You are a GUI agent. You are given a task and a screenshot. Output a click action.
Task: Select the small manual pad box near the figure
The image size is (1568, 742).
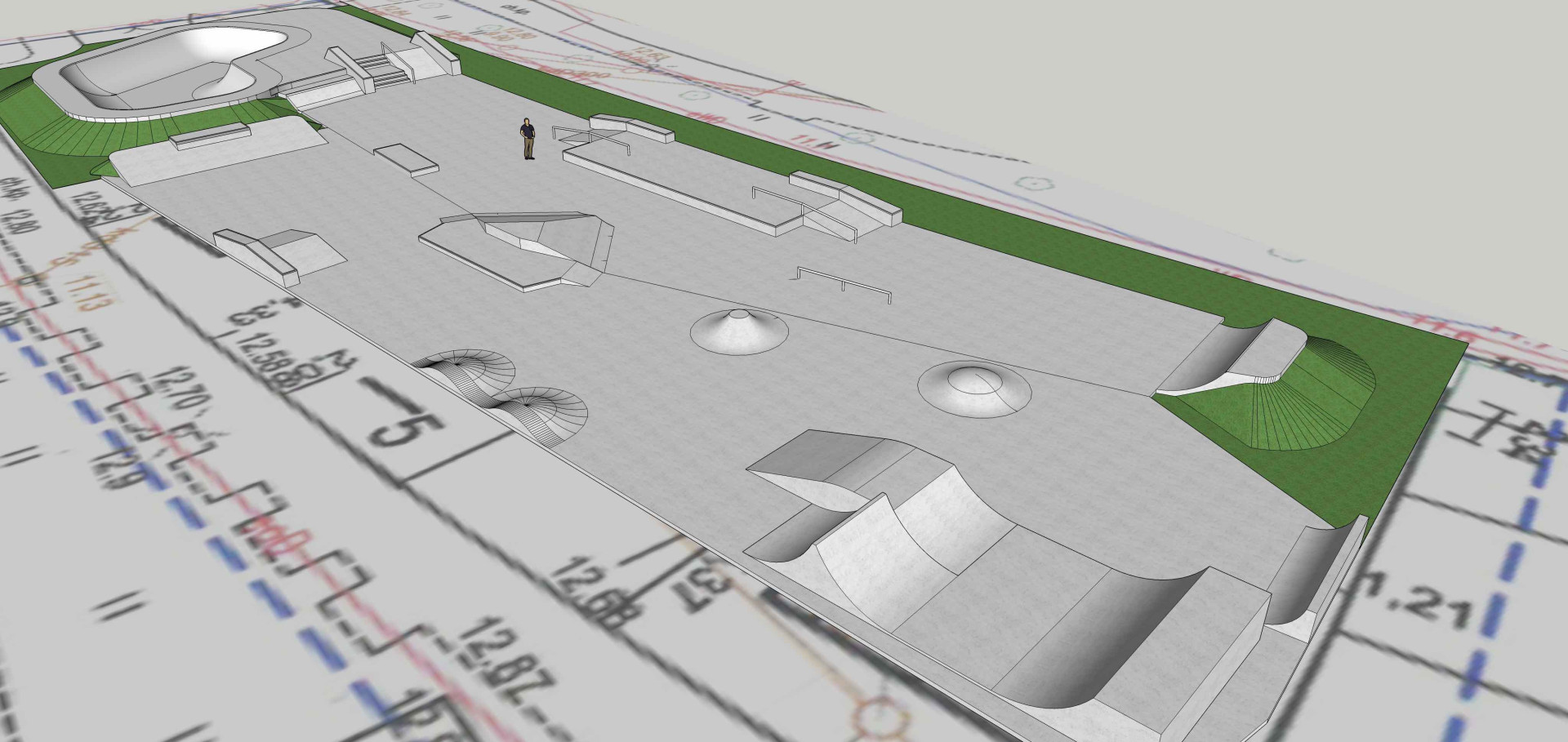[404, 158]
